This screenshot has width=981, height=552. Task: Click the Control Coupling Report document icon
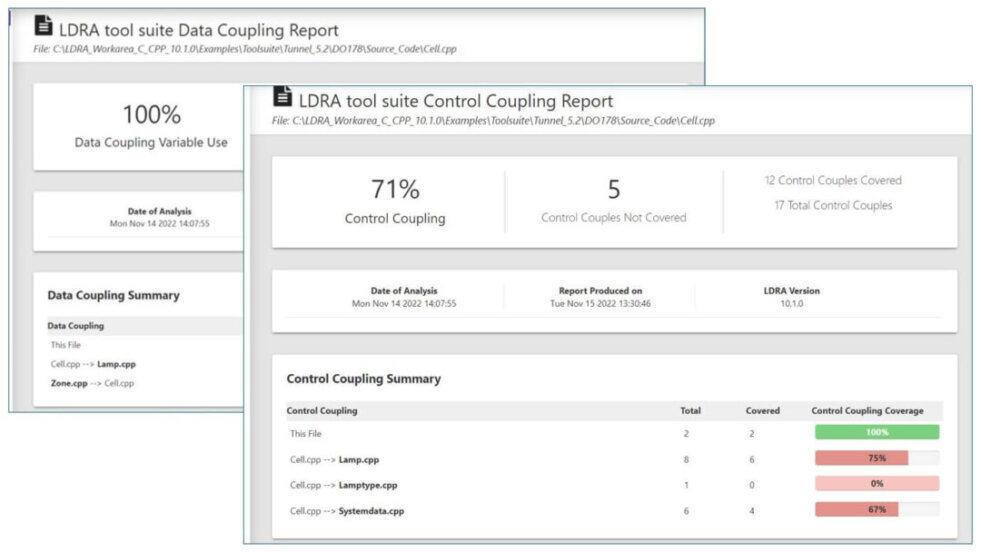pos(283,96)
